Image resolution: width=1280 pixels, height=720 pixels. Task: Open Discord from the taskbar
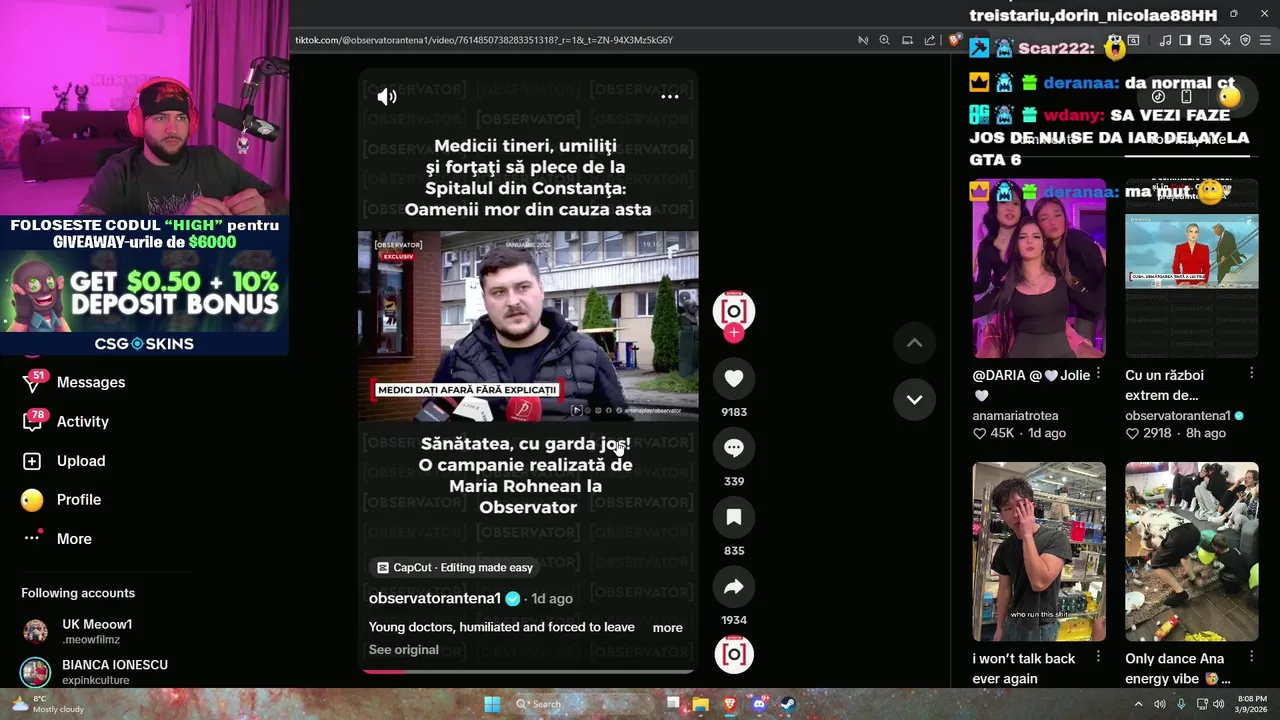tap(759, 704)
